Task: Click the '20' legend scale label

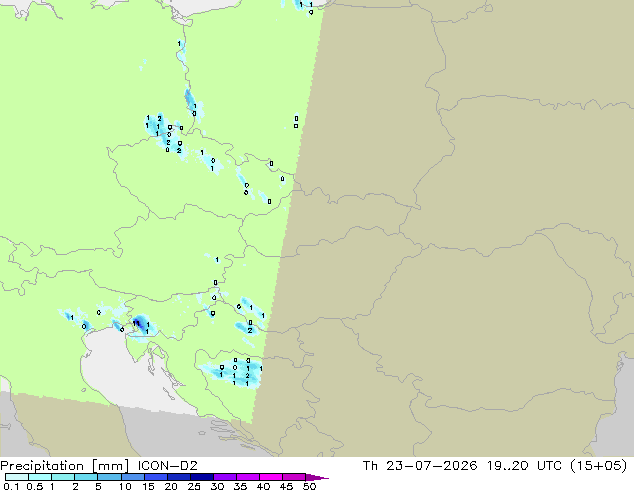Action: point(171,486)
